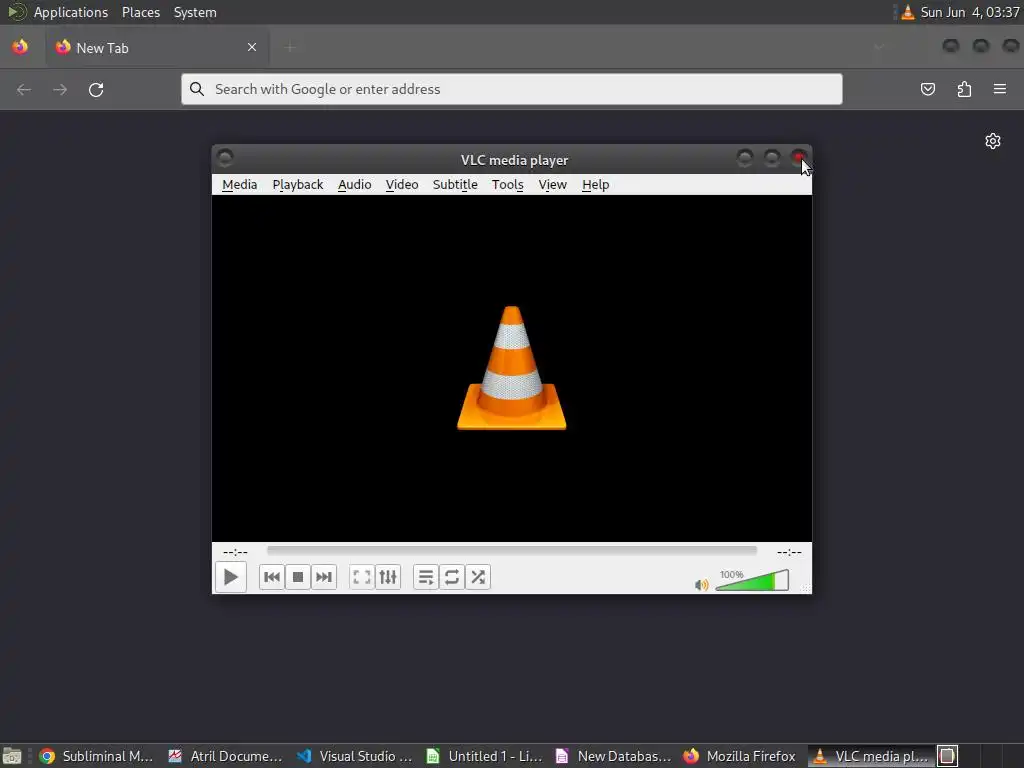Close the Firefox window

[x=1011, y=46]
